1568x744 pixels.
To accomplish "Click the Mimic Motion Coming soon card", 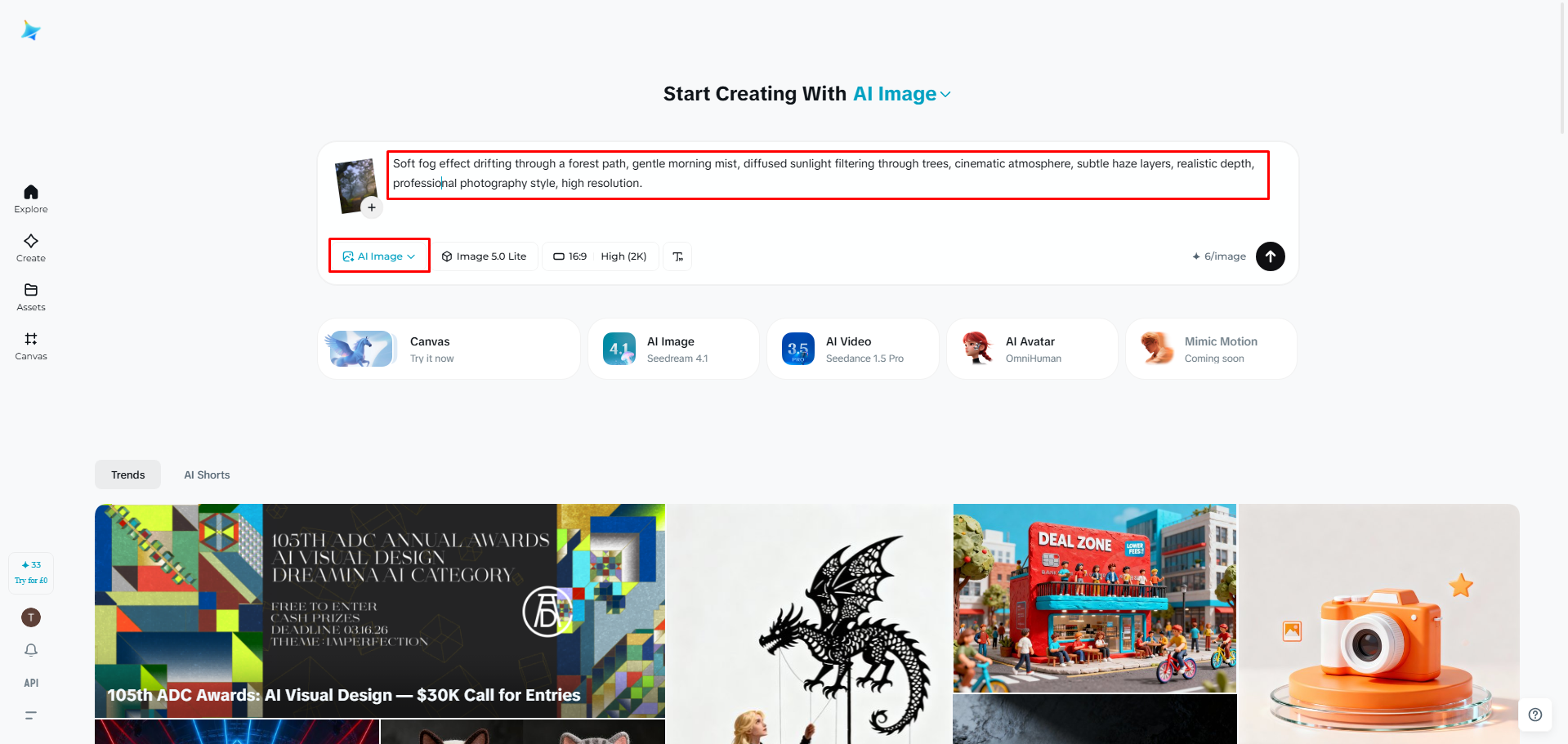I will [1211, 349].
